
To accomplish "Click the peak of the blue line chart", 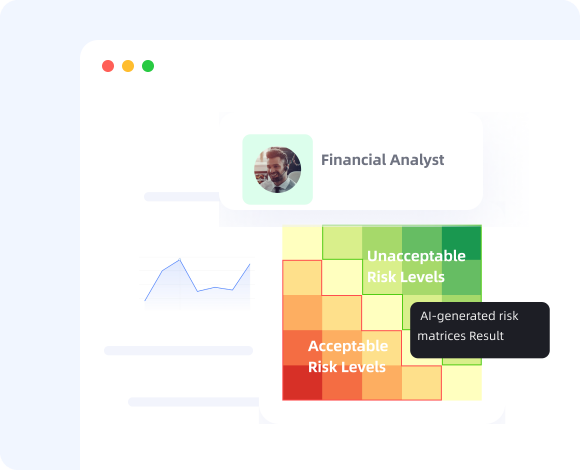I will (180, 259).
